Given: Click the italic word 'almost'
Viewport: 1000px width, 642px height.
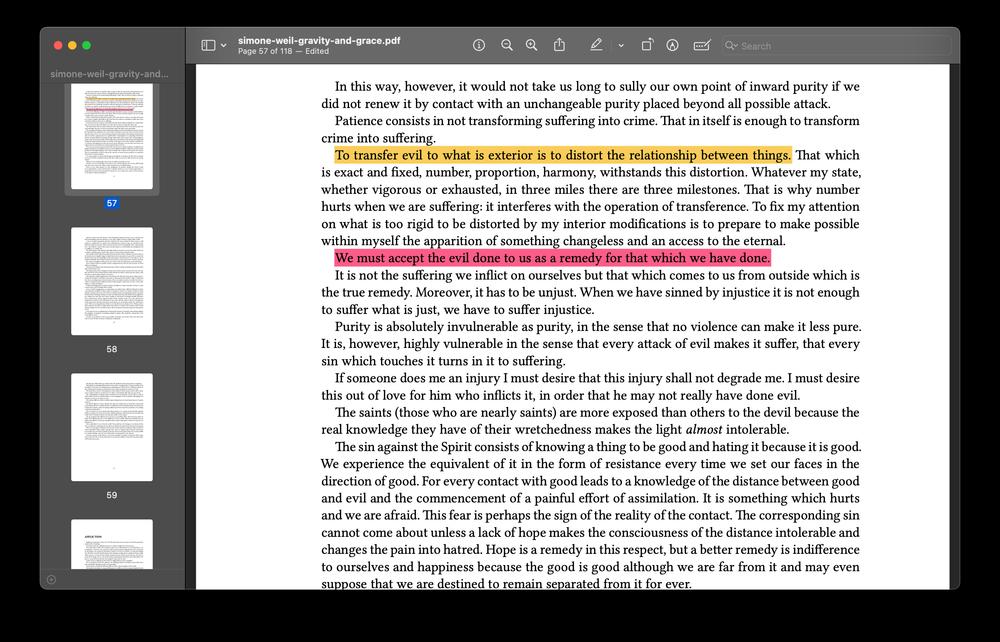Looking at the screenshot, I should pyautogui.click(x=704, y=429).
